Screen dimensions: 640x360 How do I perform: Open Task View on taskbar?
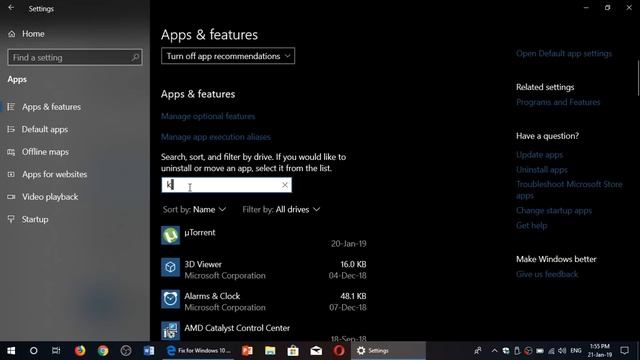pos(56,351)
